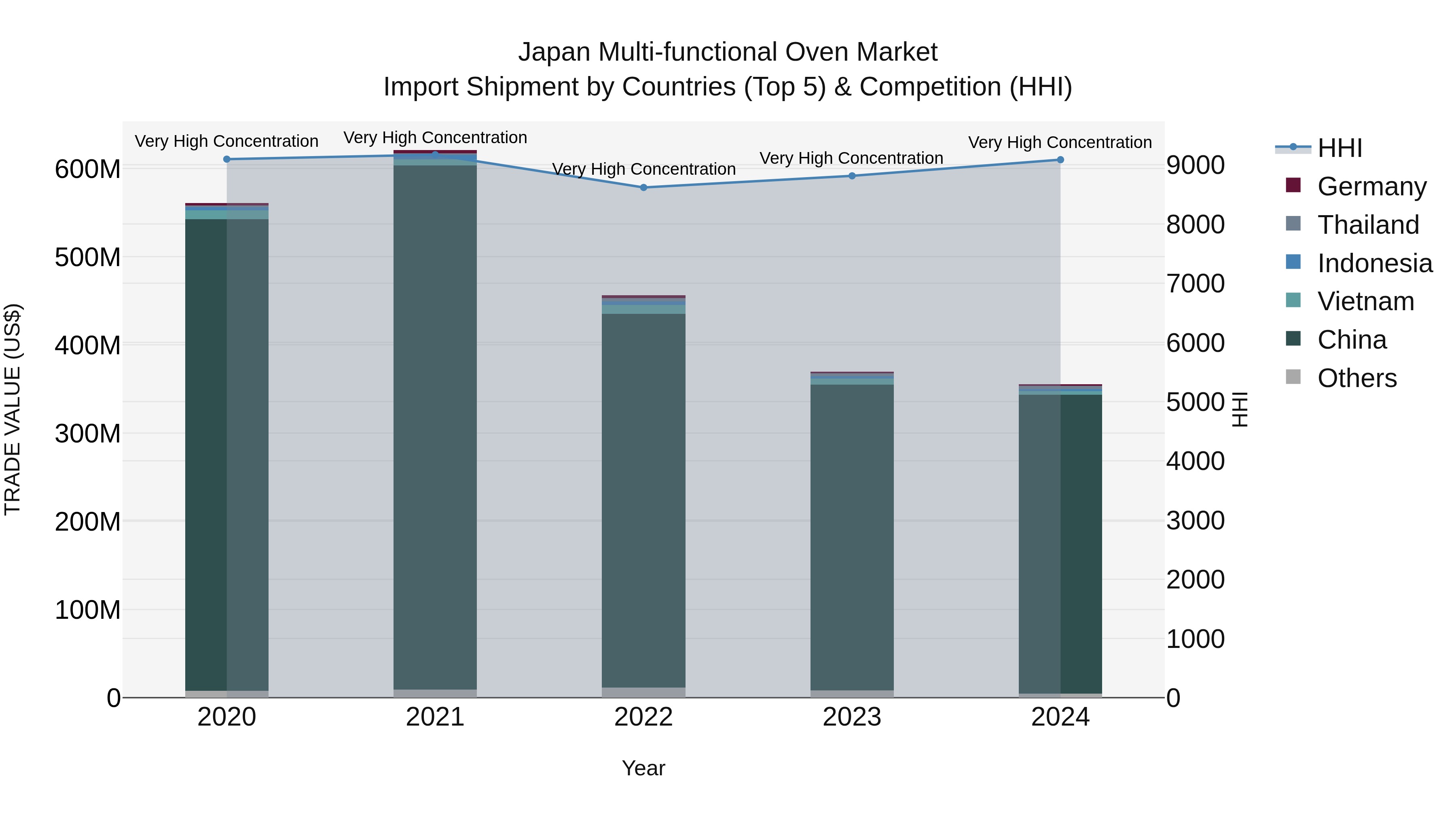This screenshot has width=1456, height=819.
Task: Click the 2023 HHI data point
Action: point(852,176)
